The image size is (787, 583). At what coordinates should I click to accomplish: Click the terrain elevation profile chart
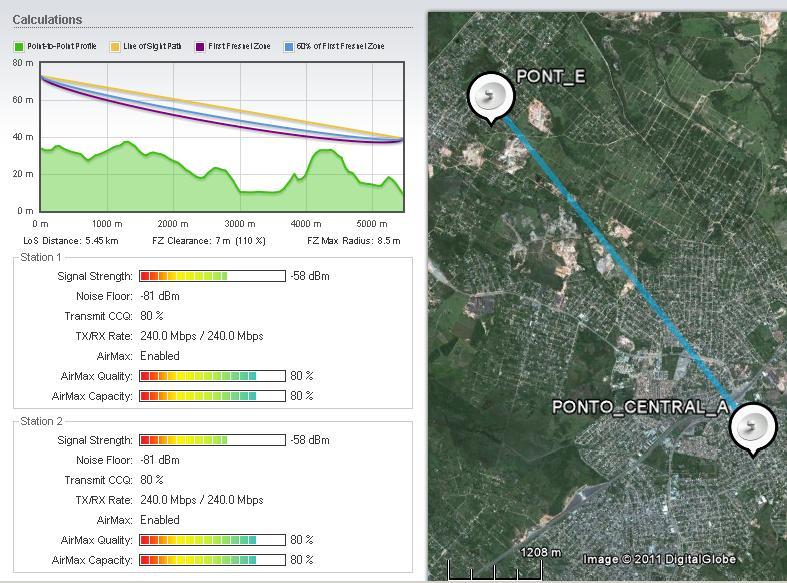pyautogui.click(x=222, y=136)
